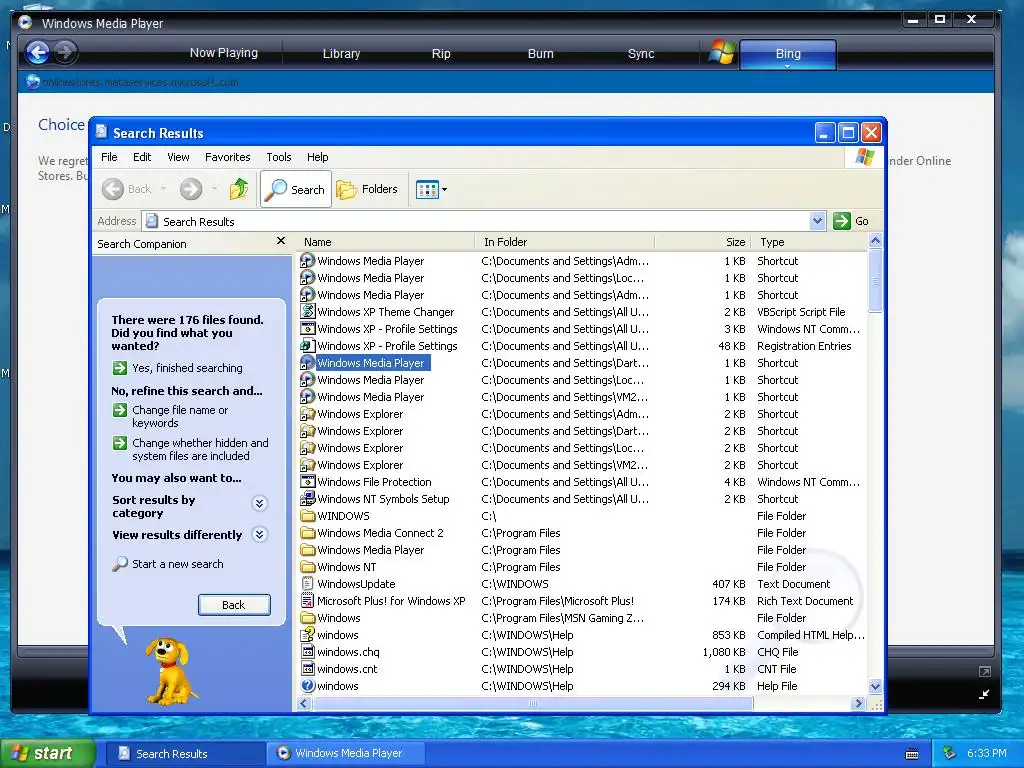Select windows compiled HTML help icon
The width and height of the screenshot is (1024, 768).
coord(307,634)
